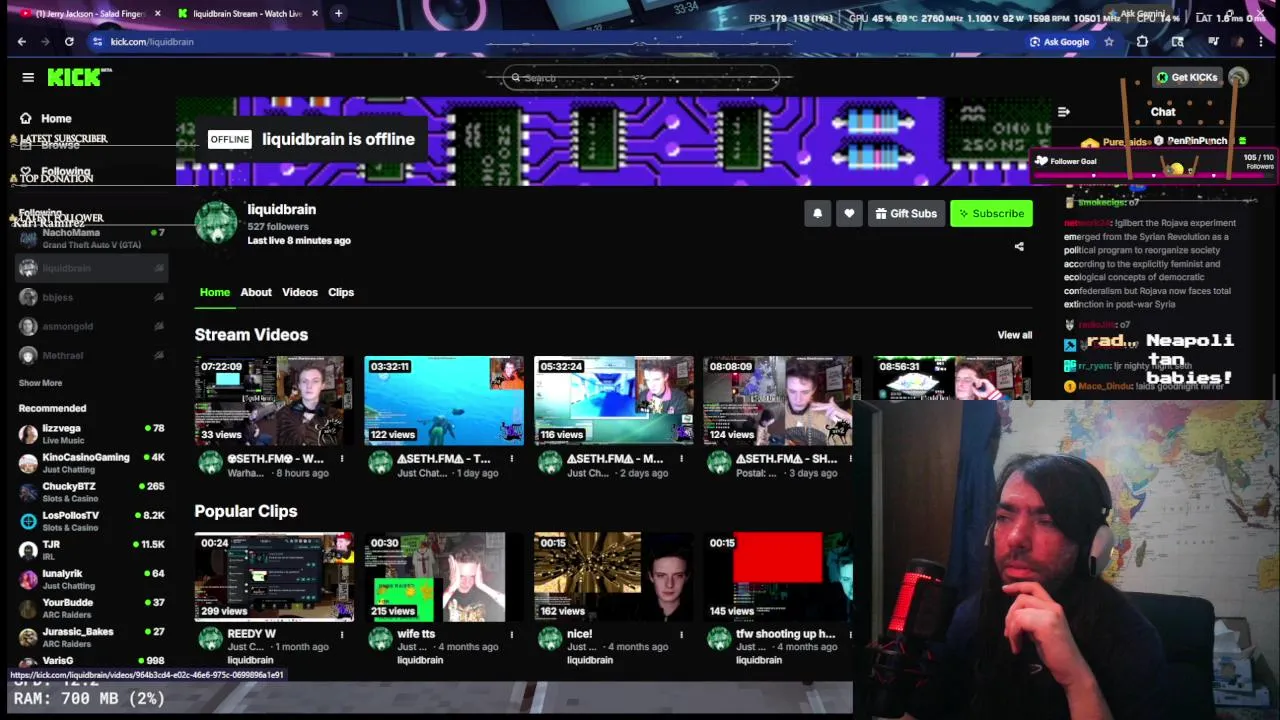Click the Gift Subs button
Screen dimensions: 1280x720
coord(906,213)
